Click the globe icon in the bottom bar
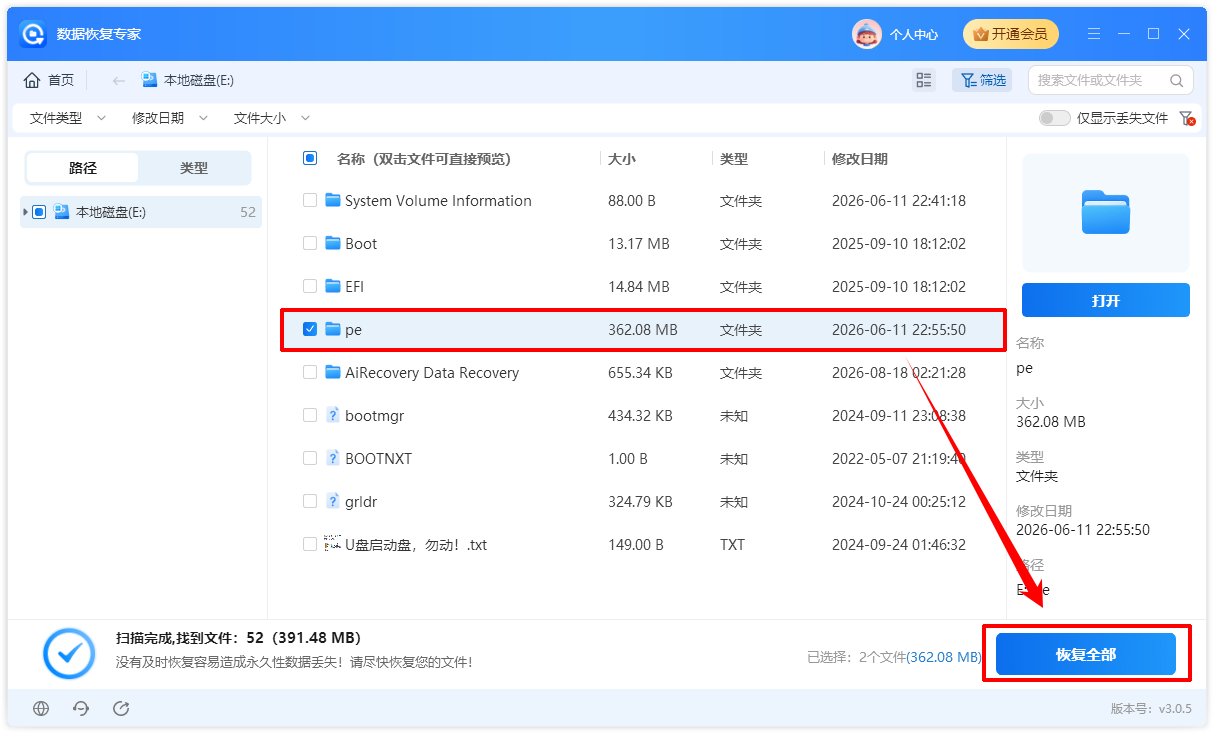Image resolution: width=1214 pixels, height=734 pixels. (x=41, y=708)
